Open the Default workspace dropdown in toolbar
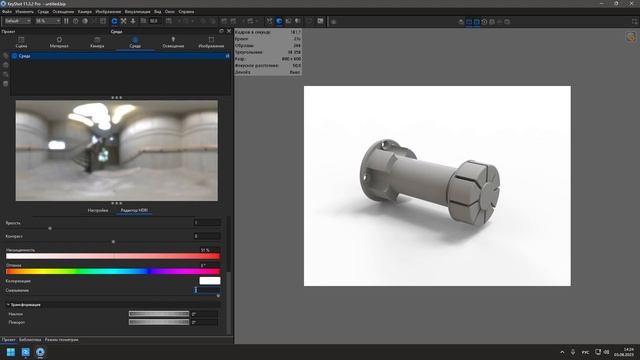This screenshot has height=360, width=640. click(18, 21)
